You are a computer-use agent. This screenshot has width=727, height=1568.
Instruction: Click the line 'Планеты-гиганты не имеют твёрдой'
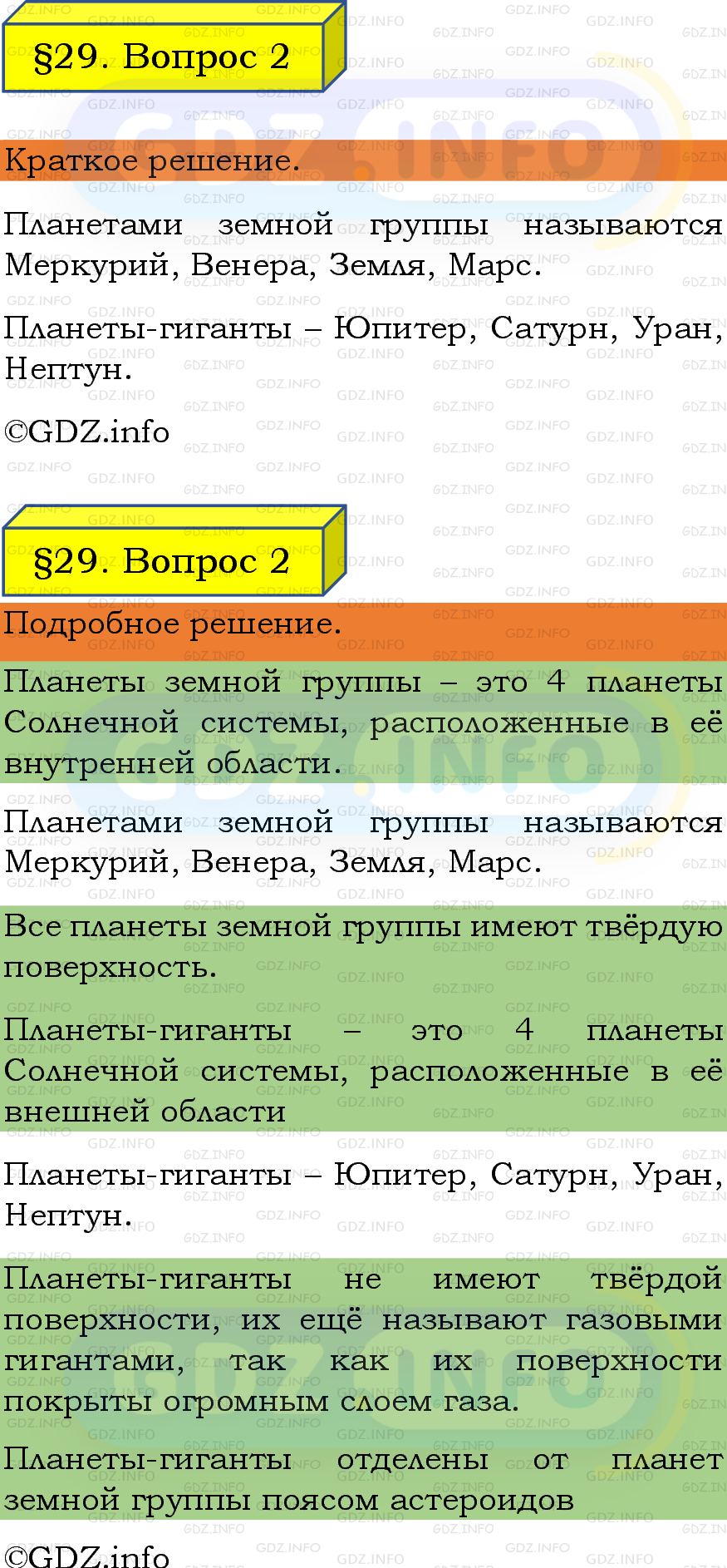point(363,1279)
